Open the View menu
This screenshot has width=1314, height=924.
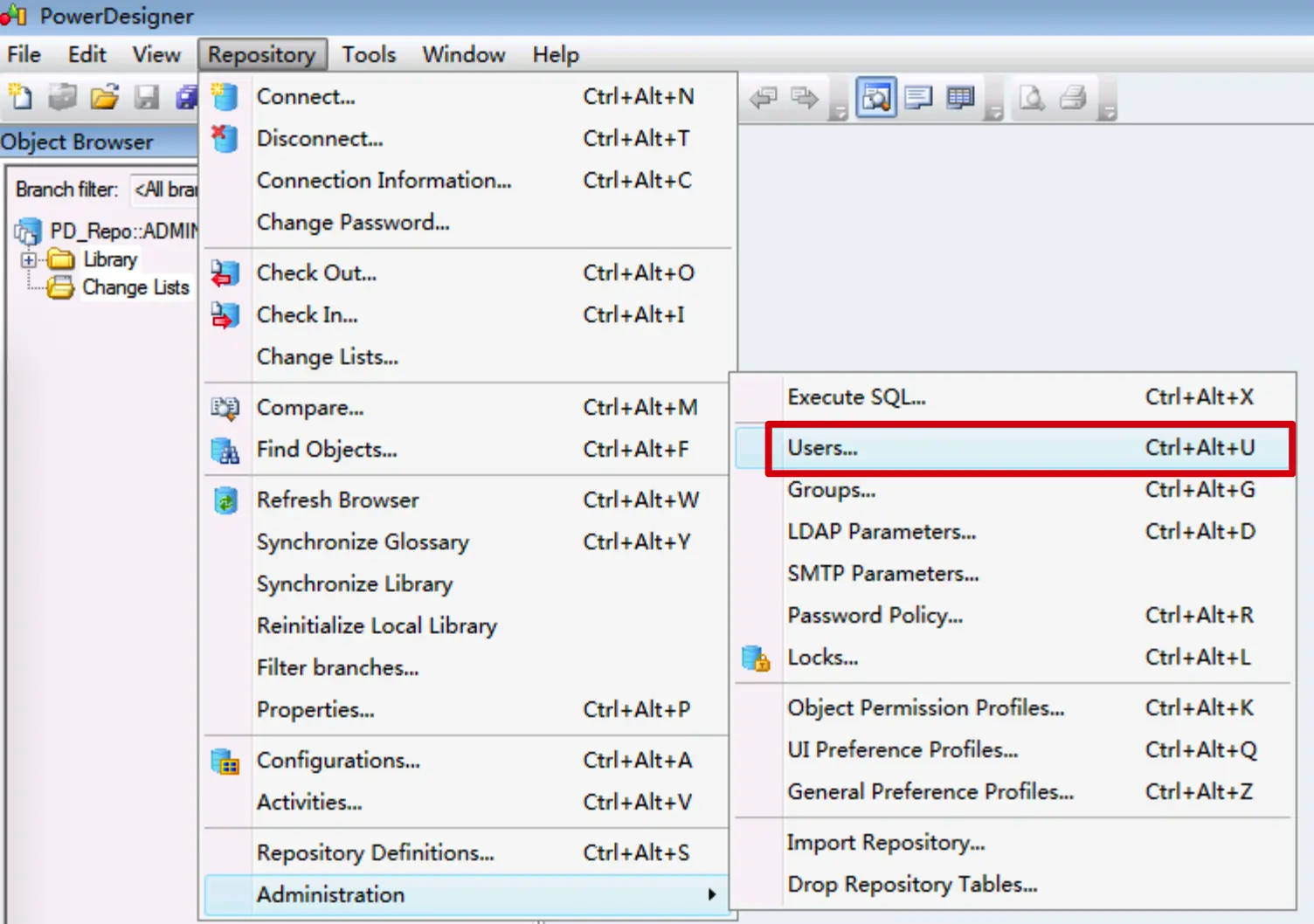click(156, 54)
